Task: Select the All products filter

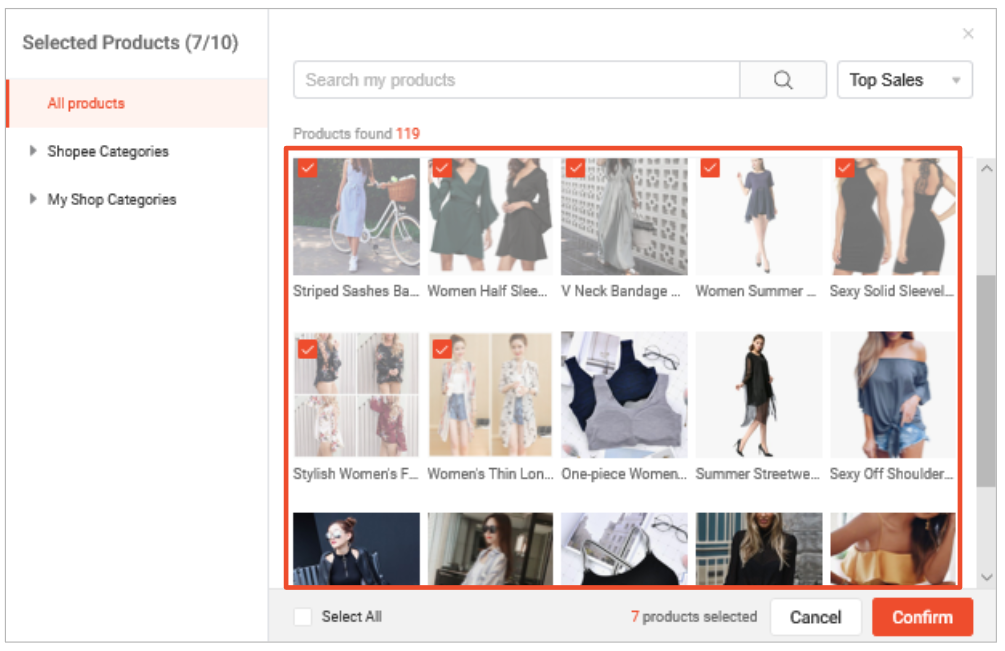Action: (137, 103)
